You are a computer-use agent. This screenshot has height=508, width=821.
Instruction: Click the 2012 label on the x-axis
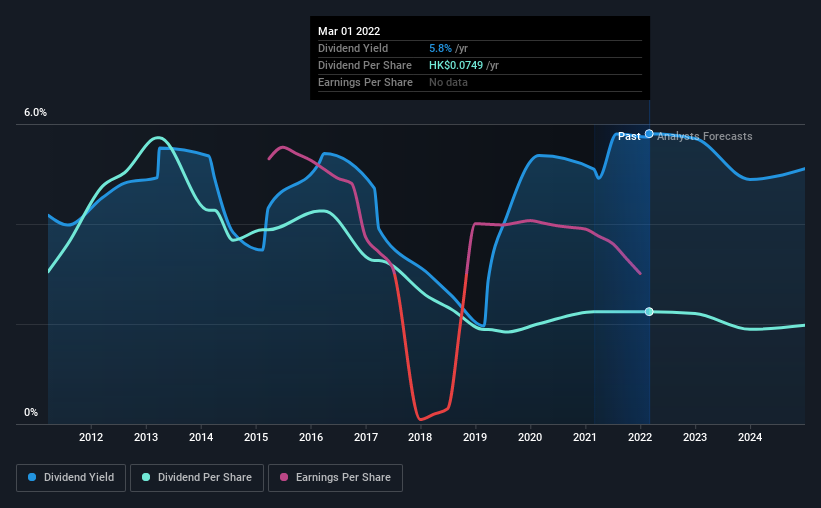click(91, 437)
